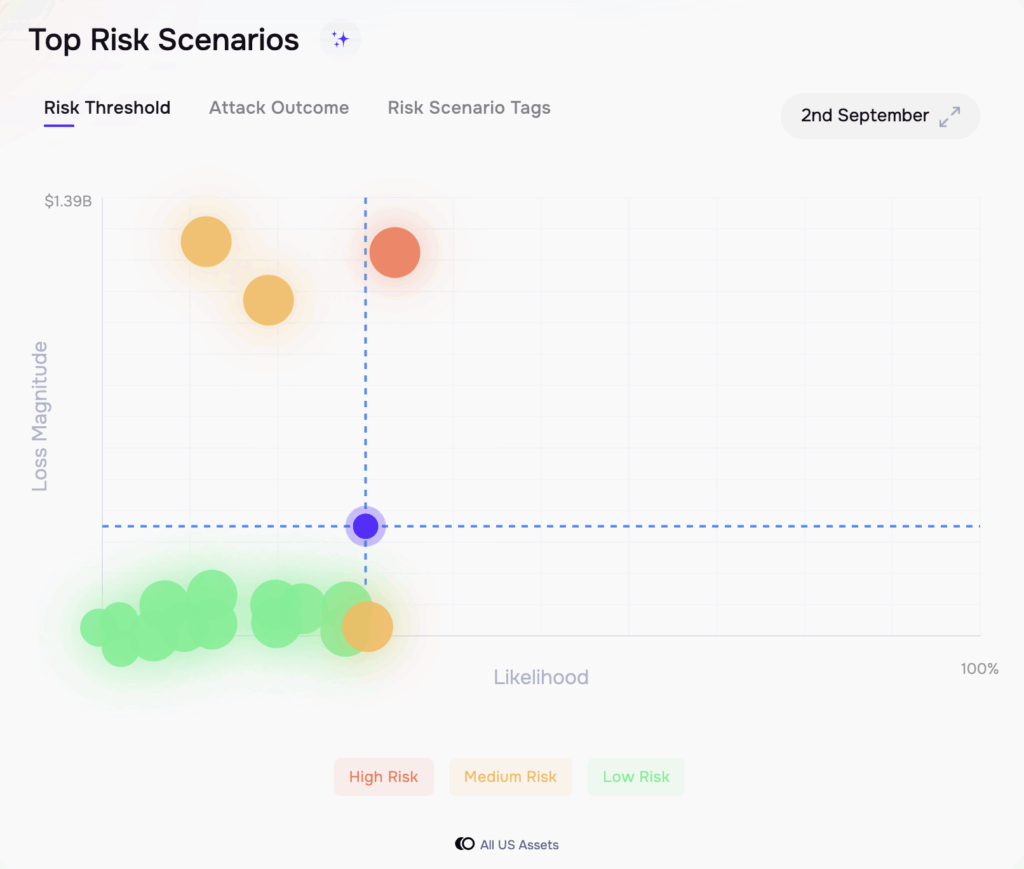Click the green bubble at the cluster top
This screenshot has height=869, width=1024.
click(212, 595)
